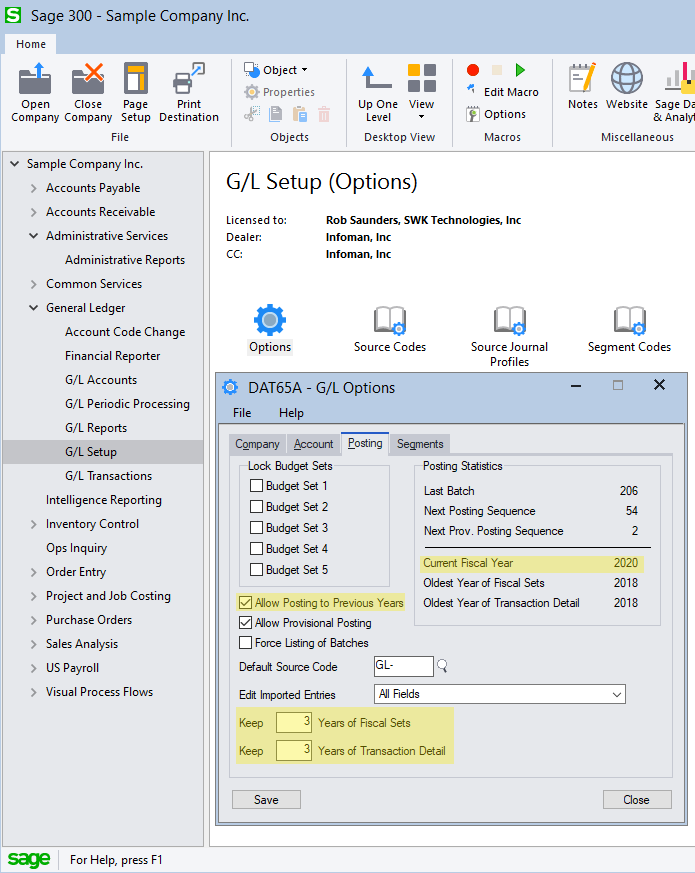Select G/L Transactions in the tree
695x873 pixels.
109,476
